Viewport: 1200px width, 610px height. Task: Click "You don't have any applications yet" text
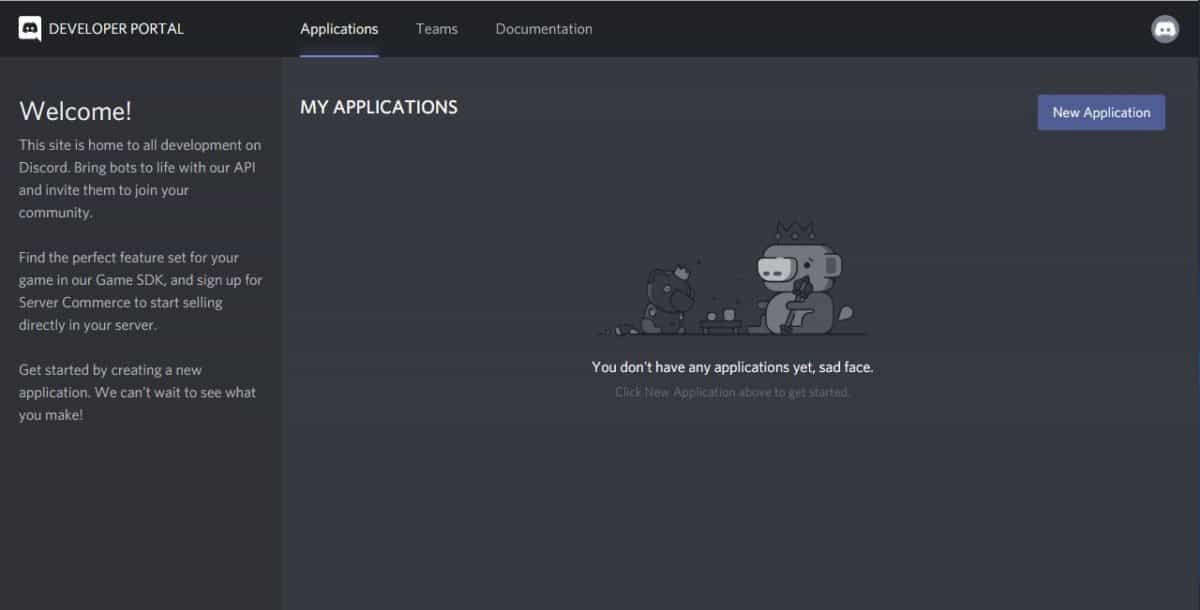click(732, 367)
